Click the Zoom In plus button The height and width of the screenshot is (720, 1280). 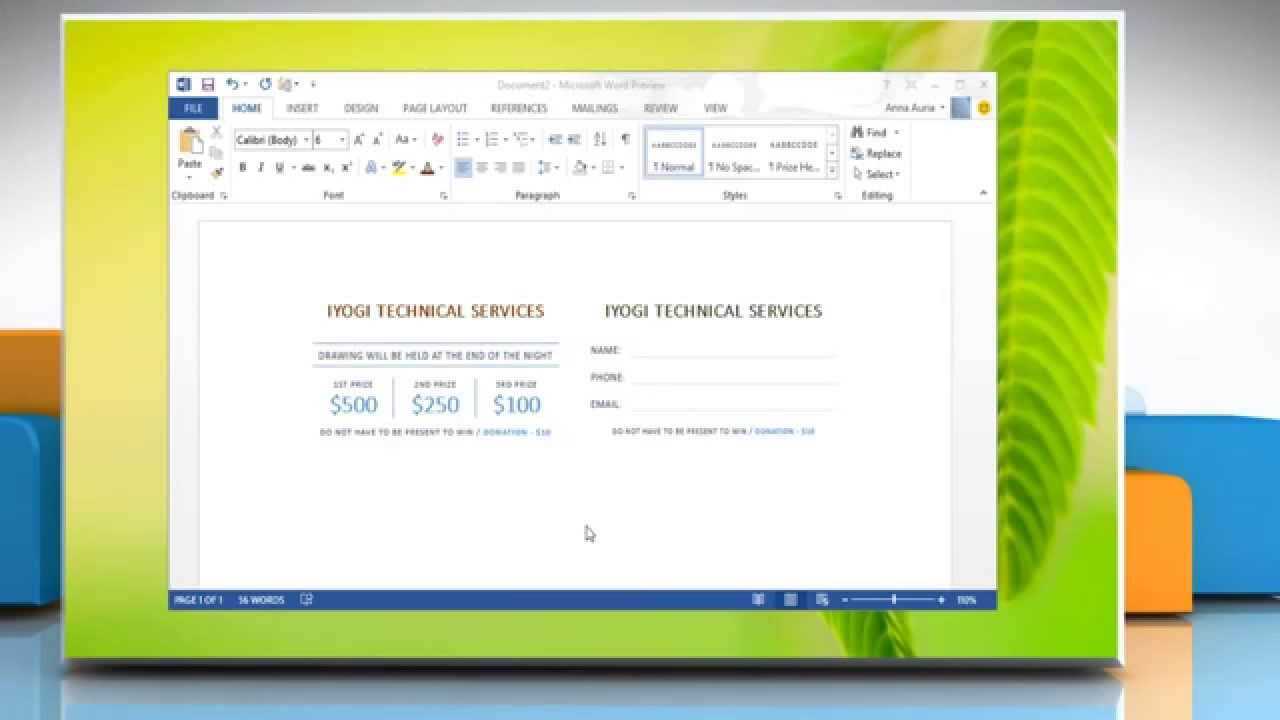tap(941, 600)
